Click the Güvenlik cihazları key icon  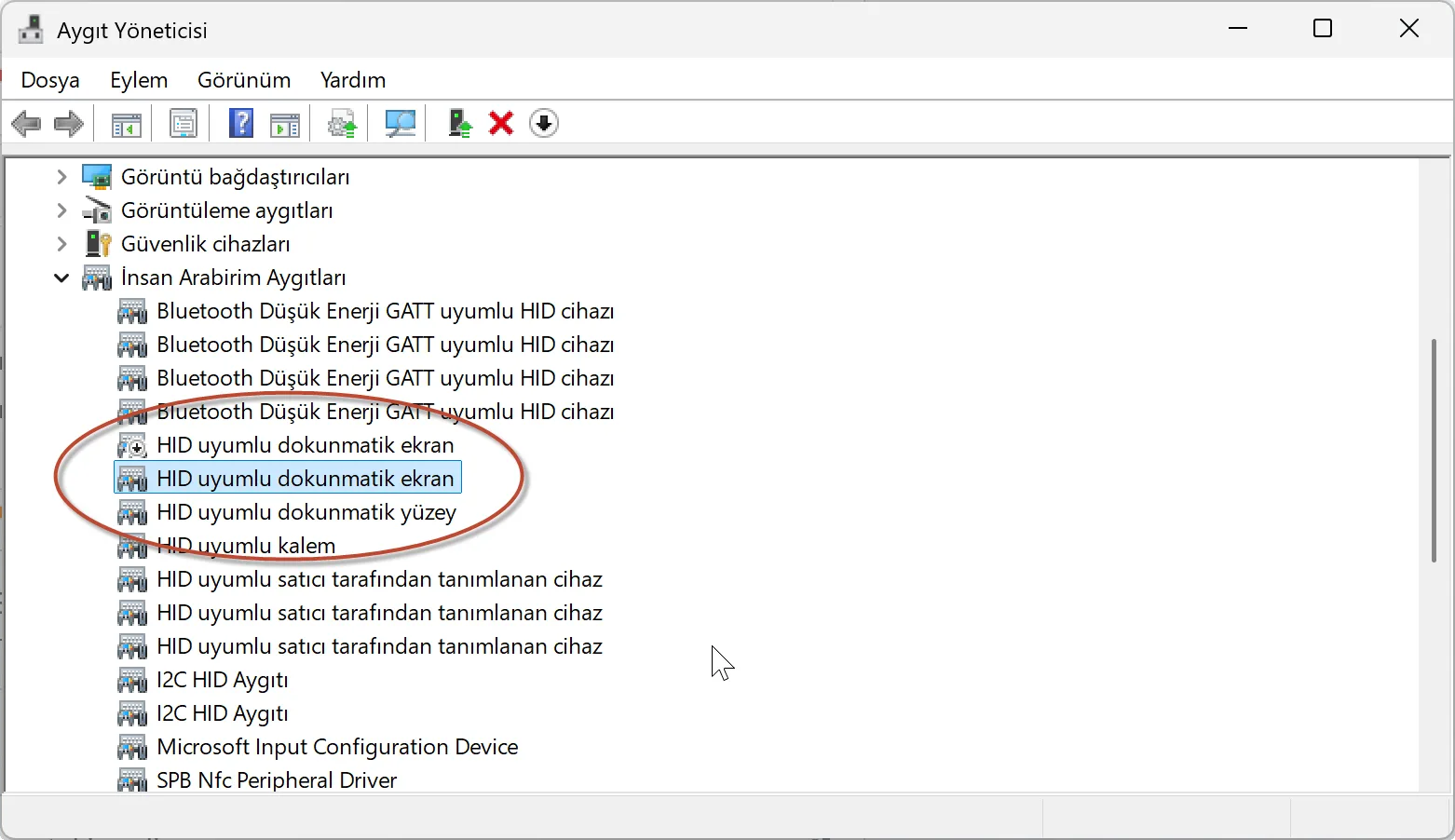coord(97,244)
